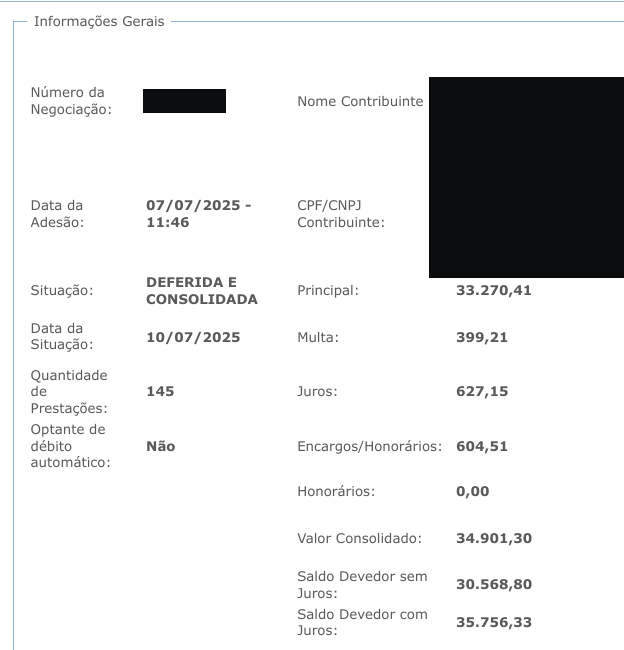Select the fine value 399,21

tap(482, 337)
